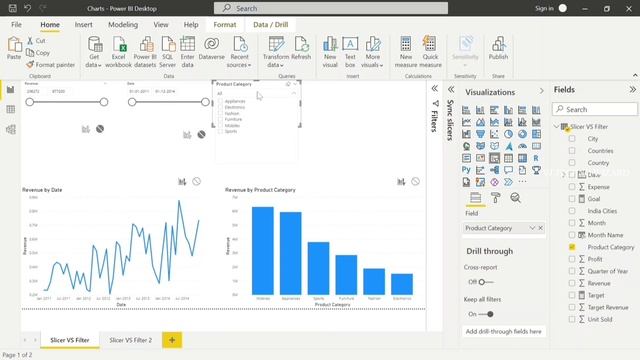Click the Save icon in title bar

coord(13,8)
